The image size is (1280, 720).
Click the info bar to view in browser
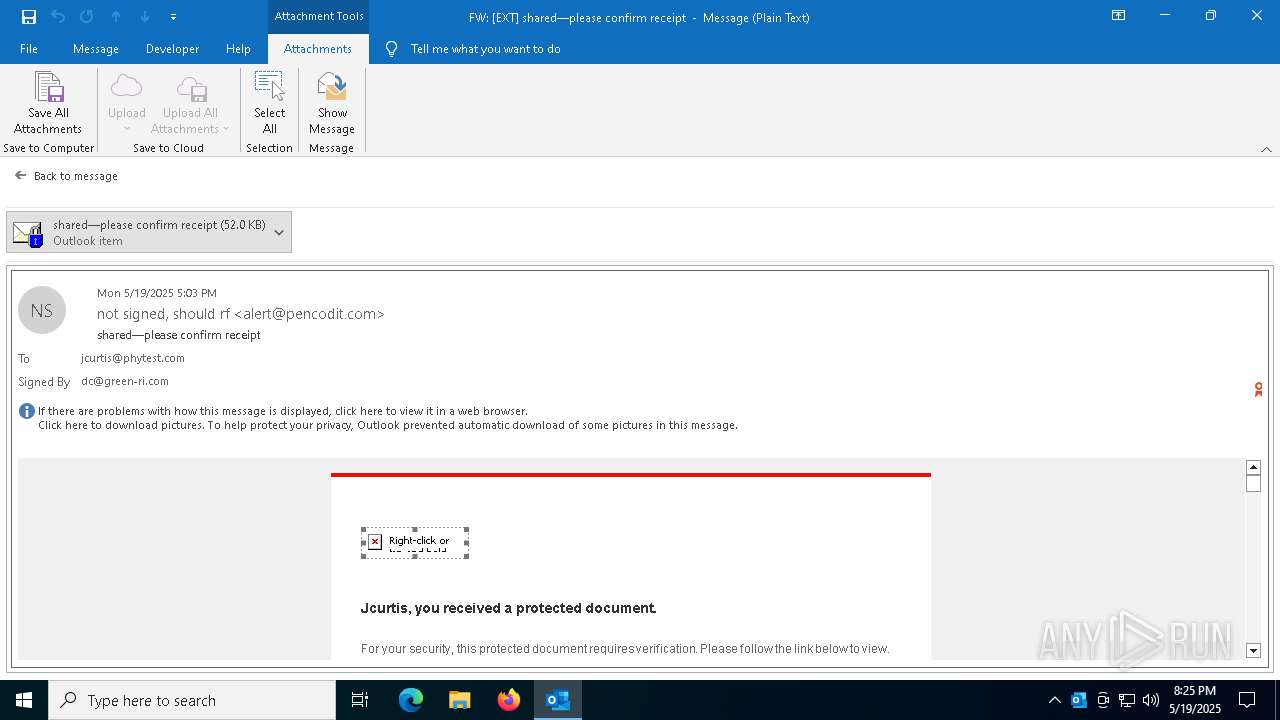click(282, 411)
